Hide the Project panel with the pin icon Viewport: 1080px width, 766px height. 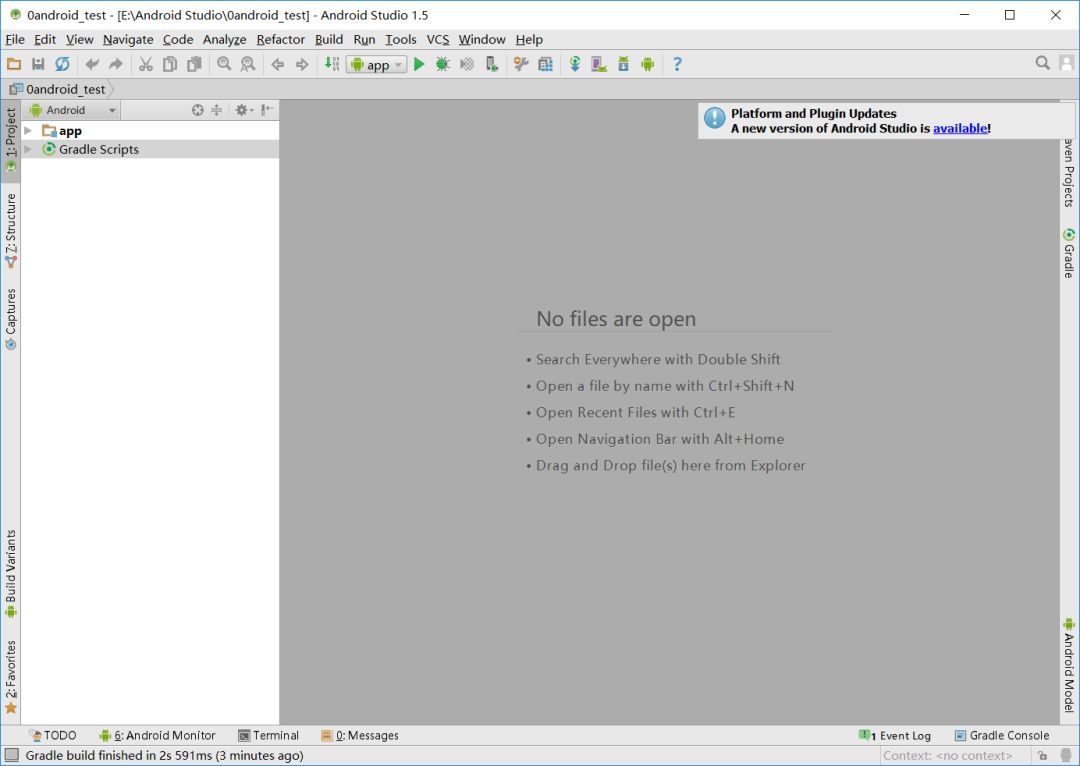(x=267, y=110)
